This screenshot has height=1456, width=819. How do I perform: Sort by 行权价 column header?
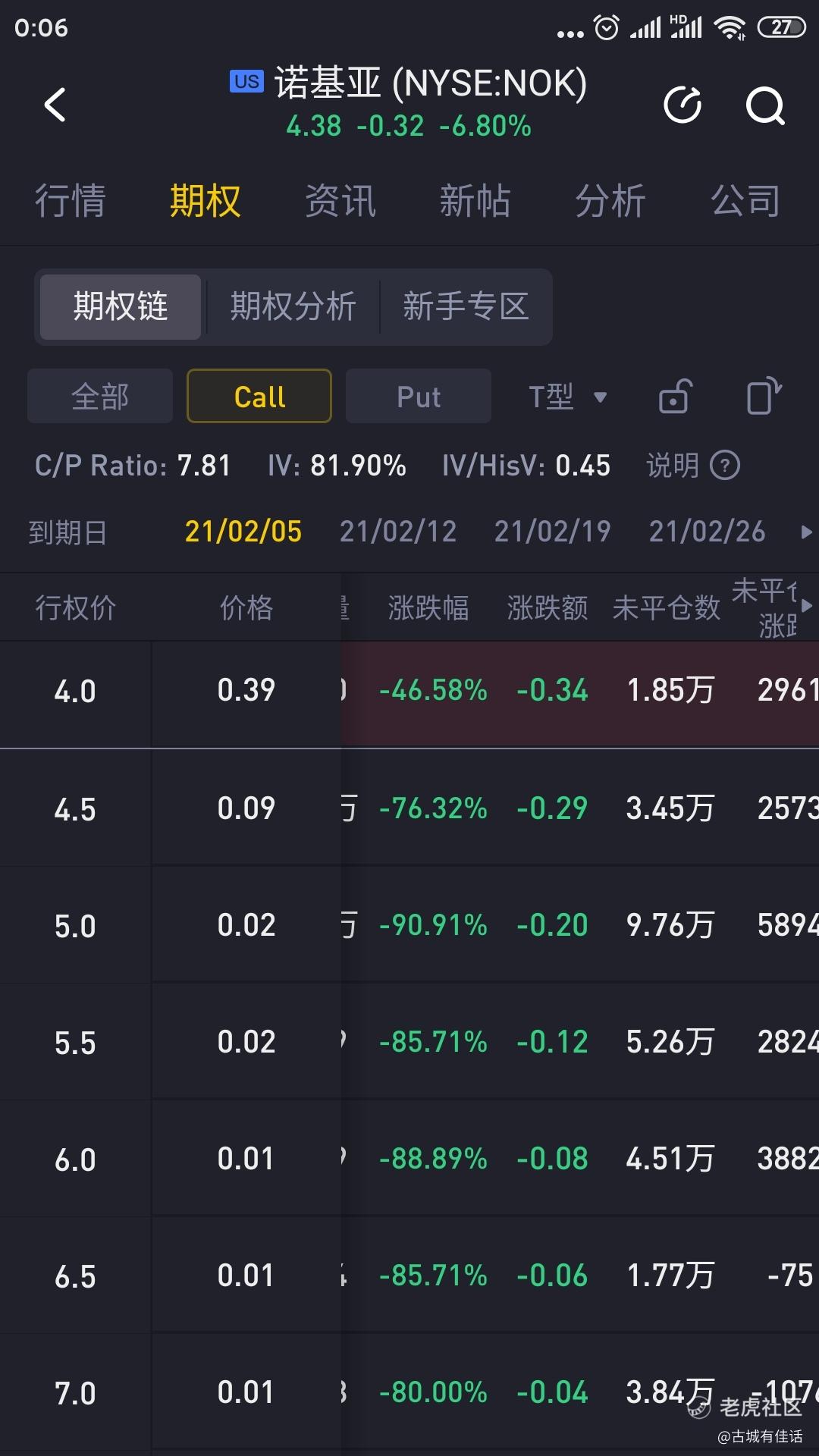coord(76,607)
